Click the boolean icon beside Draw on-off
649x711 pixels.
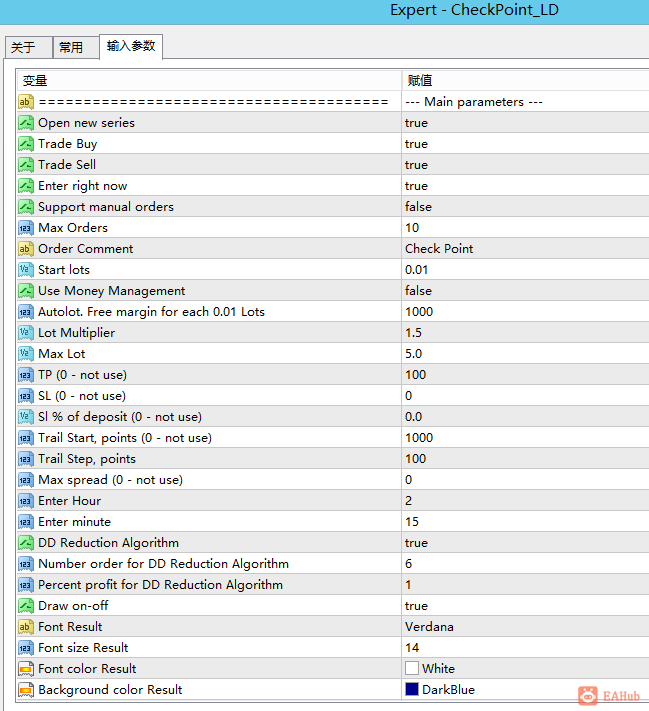tap(26, 606)
